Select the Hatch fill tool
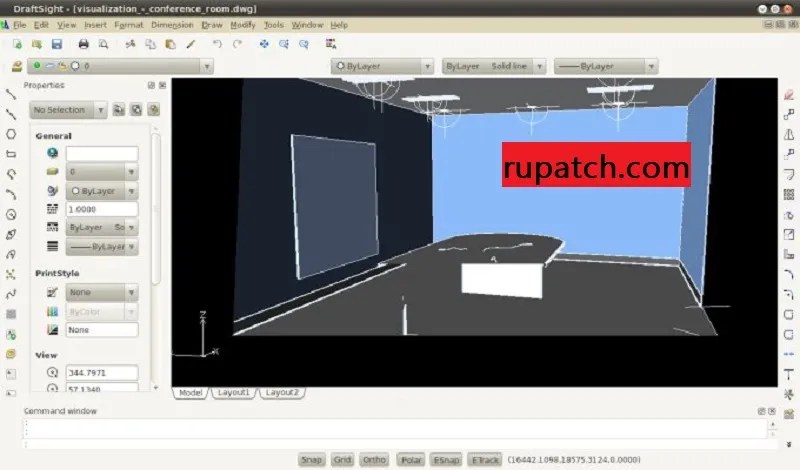Image resolution: width=800 pixels, height=470 pixels. point(11,314)
